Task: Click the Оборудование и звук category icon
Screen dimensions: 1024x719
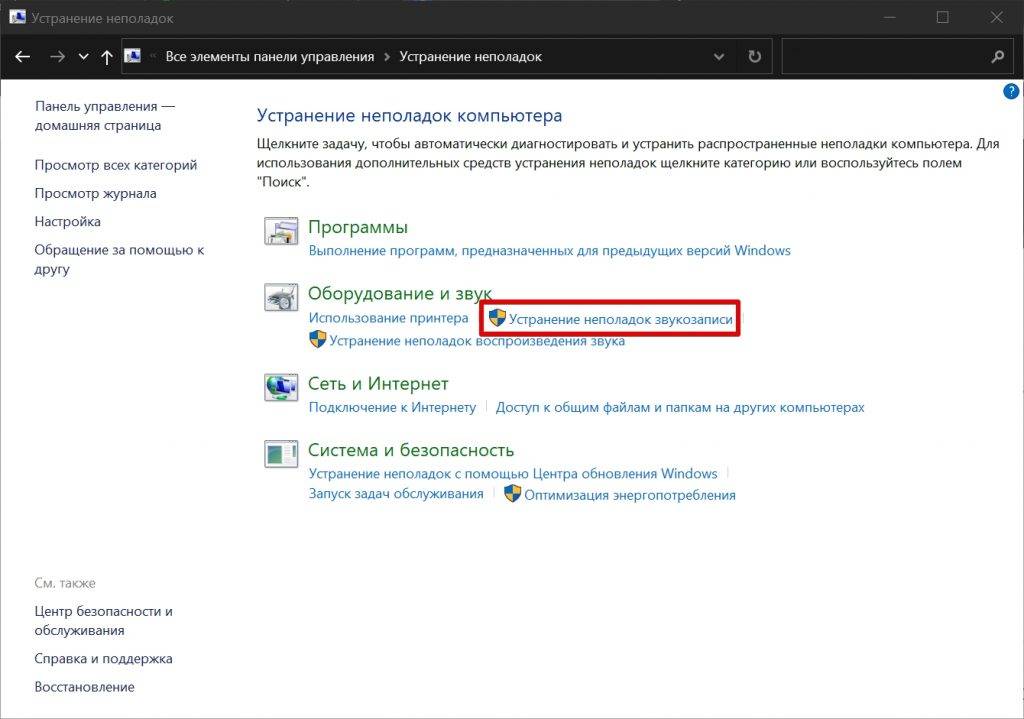Action: [281, 298]
